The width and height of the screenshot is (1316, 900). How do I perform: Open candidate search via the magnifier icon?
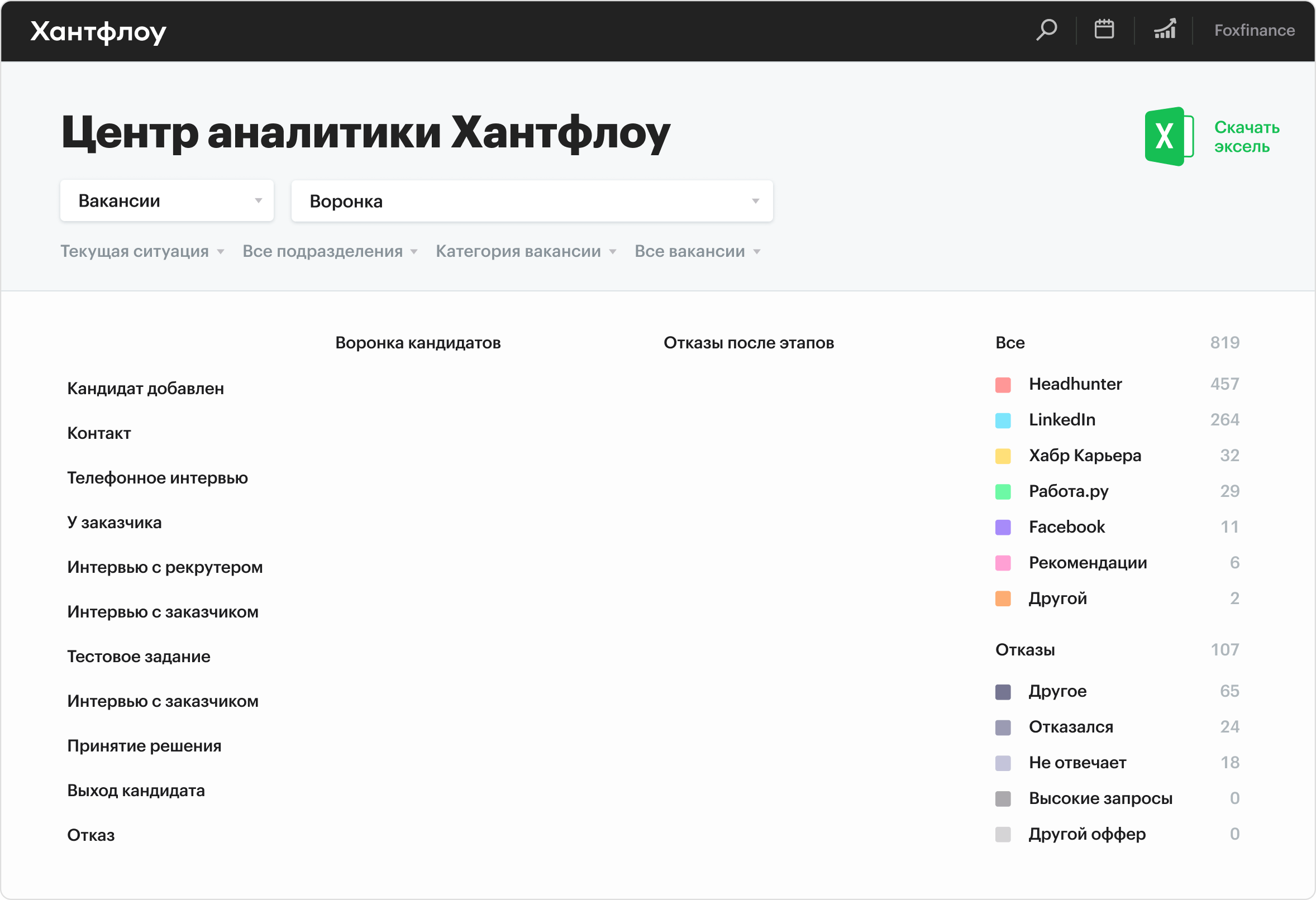1046,30
